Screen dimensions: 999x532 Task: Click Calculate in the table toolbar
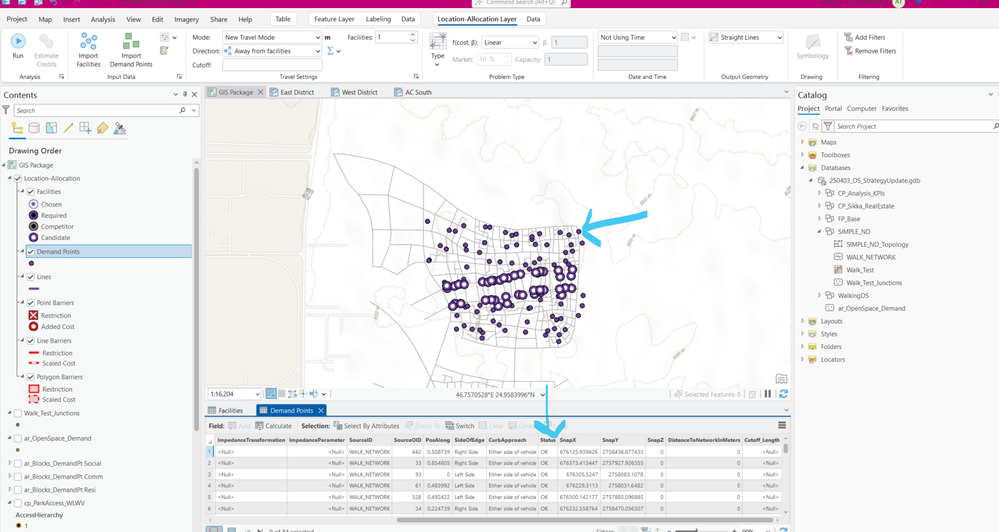tap(273, 426)
